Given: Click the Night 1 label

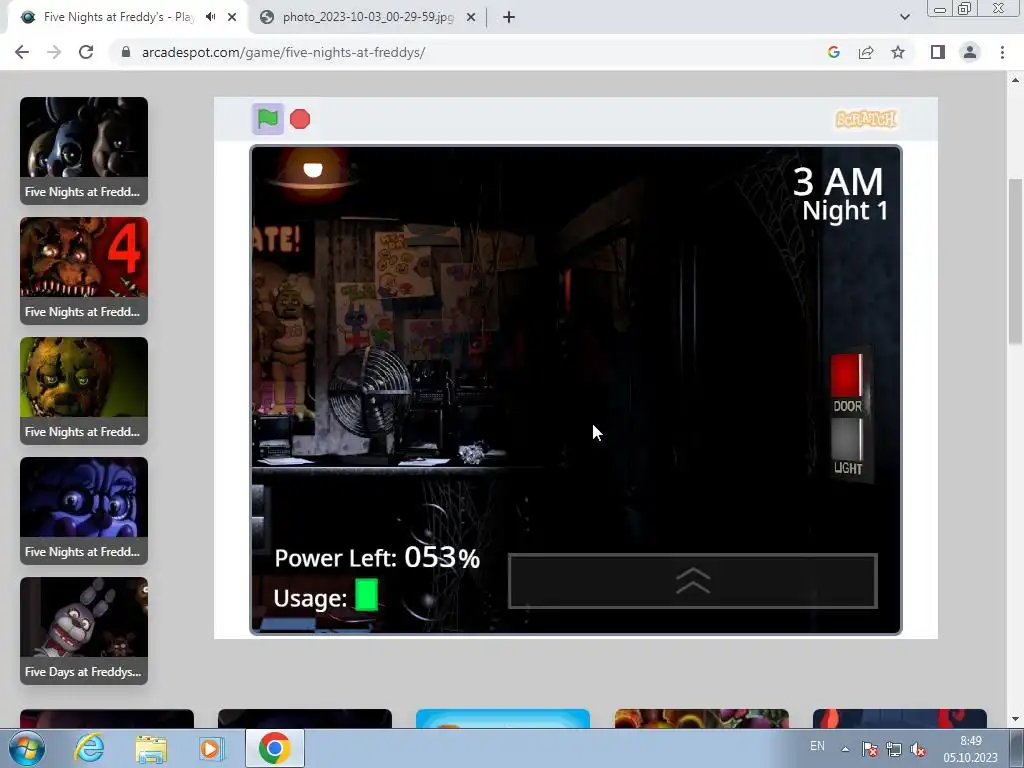Looking at the screenshot, I should coord(845,210).
